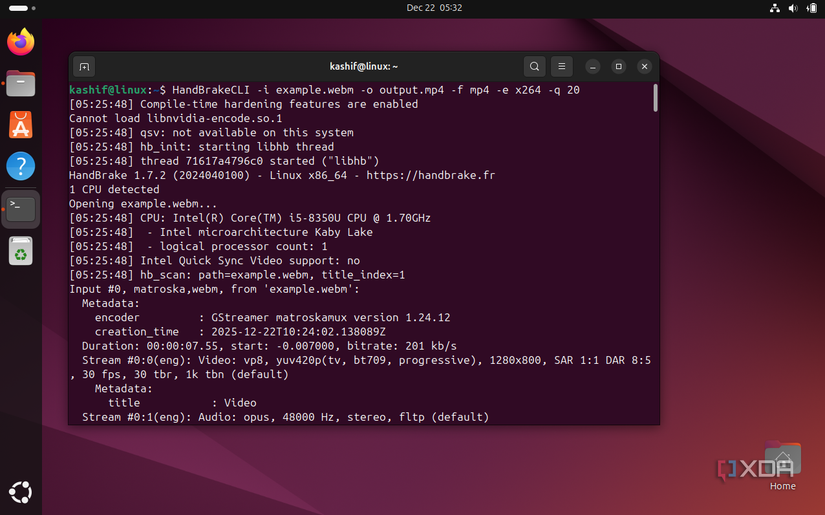The width and height of the screenshot is (825, 515).
Task: Click 'hb_scan: path=example.webm' line
Action: click(x=237, y=275)
